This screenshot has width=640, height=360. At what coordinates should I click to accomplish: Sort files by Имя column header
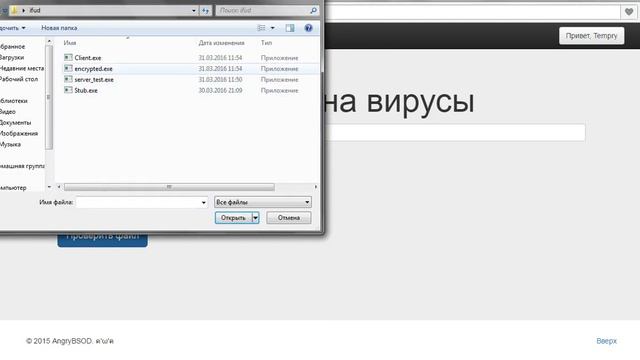[70, 43]
